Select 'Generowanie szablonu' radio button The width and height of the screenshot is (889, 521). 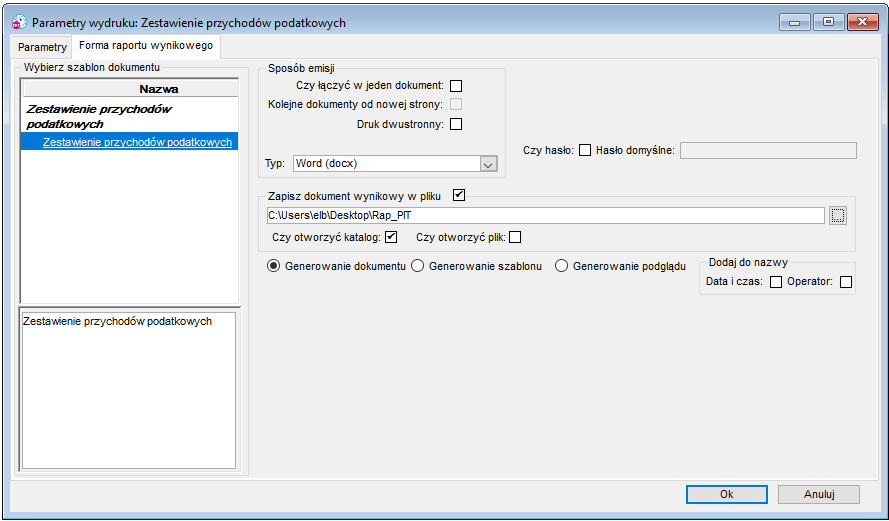coord(417,266)
